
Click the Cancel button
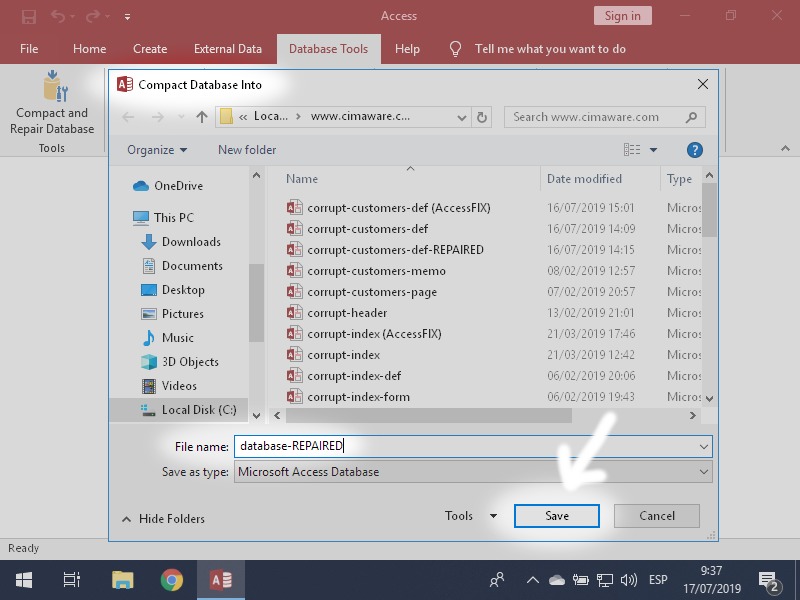[x=657, y=516]
